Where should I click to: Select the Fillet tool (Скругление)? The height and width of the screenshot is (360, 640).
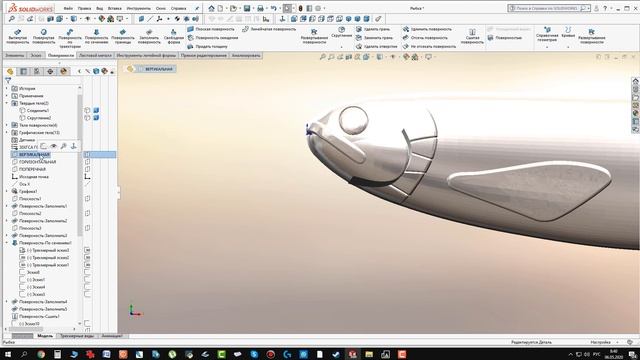pyautogui.click(x=341, y=32)
